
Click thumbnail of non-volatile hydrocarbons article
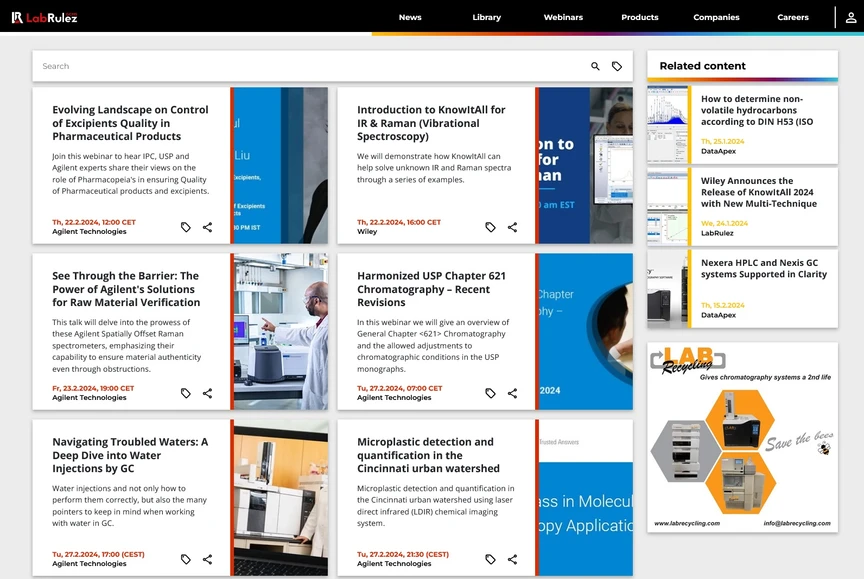(x=667, y=125)
